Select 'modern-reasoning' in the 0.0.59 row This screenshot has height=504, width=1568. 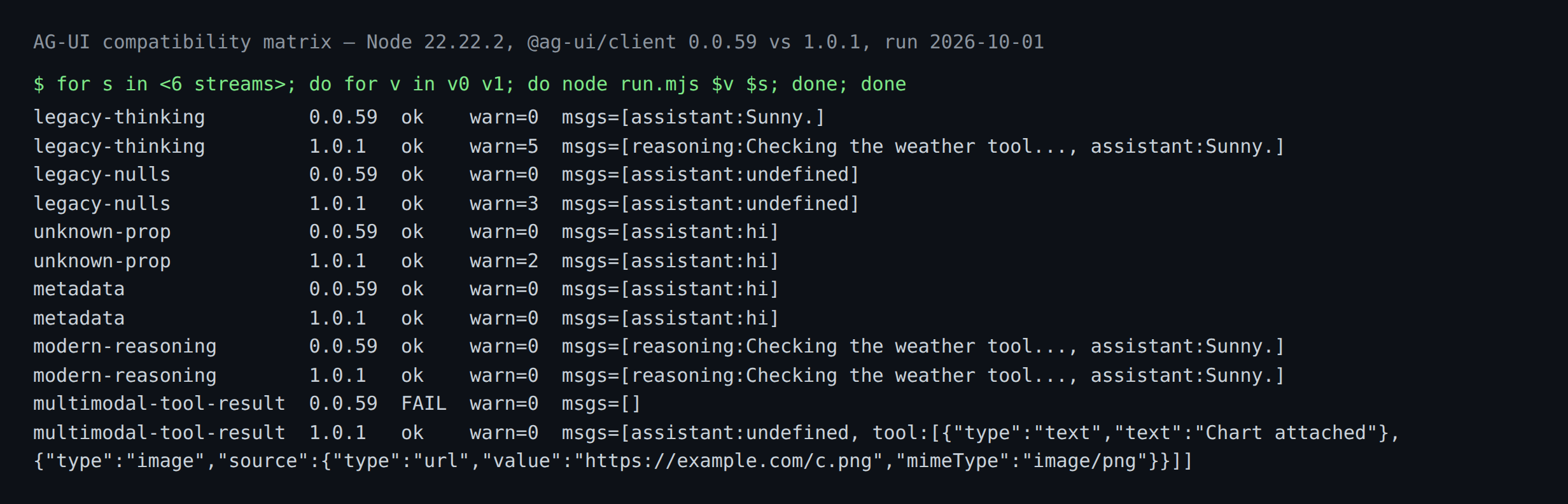tap(125, 346)
